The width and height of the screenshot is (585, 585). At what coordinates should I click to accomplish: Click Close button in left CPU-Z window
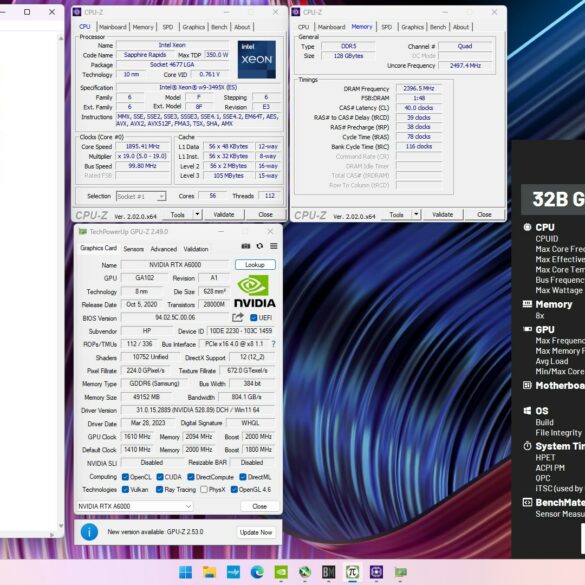click(266, 214)
